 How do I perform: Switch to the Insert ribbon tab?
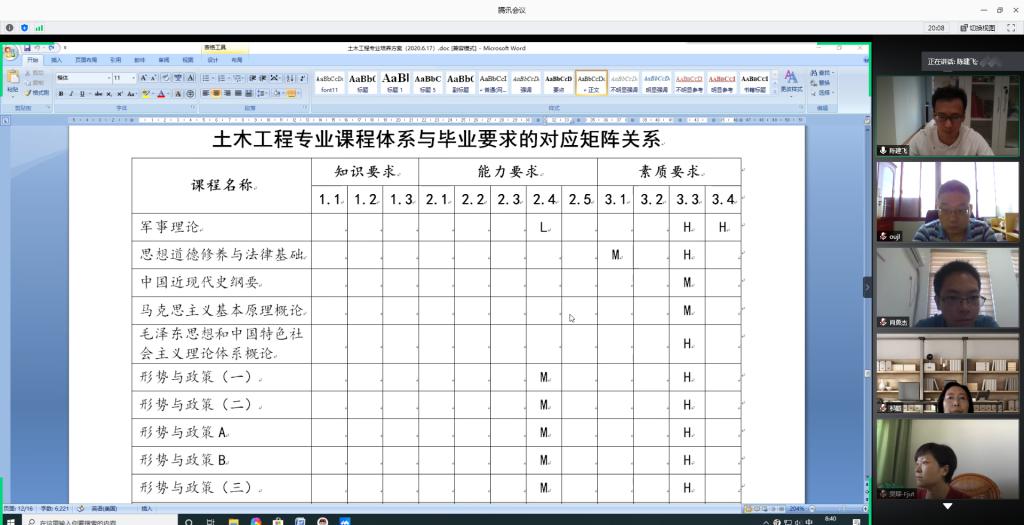(57, 59)
